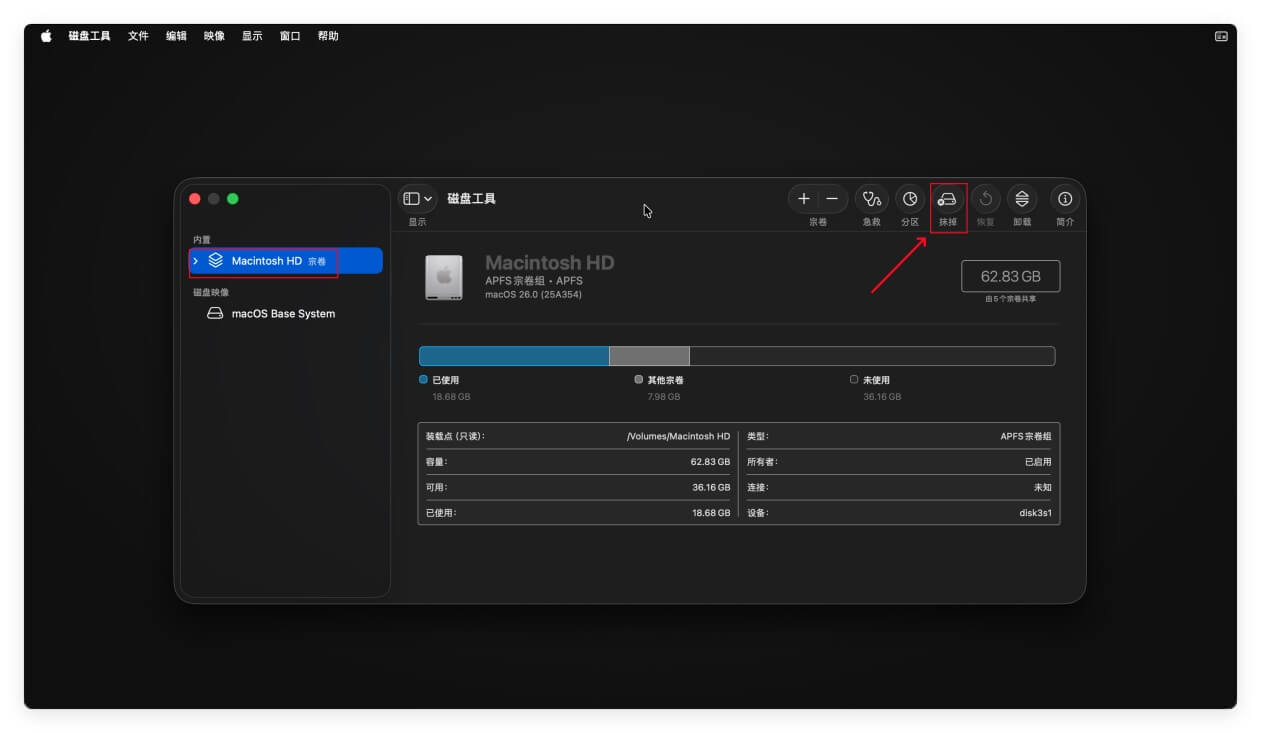The height and width of the screenshot is (733, 1261).
Task: Open the 文件 menu
Action: pyautogui.click(x=138, y=36)
